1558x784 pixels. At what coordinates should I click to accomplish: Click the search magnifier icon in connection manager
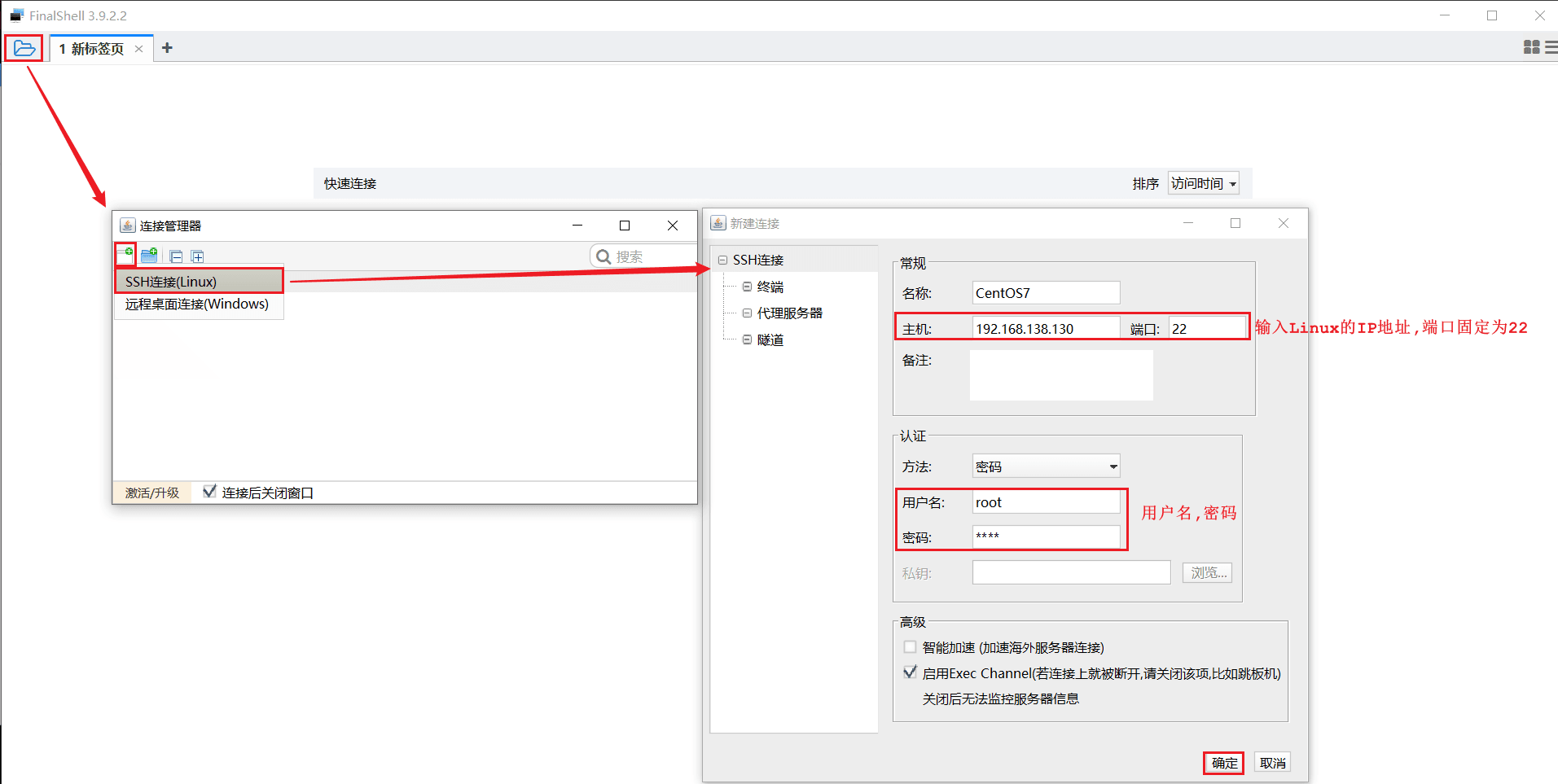click(603, 255)
